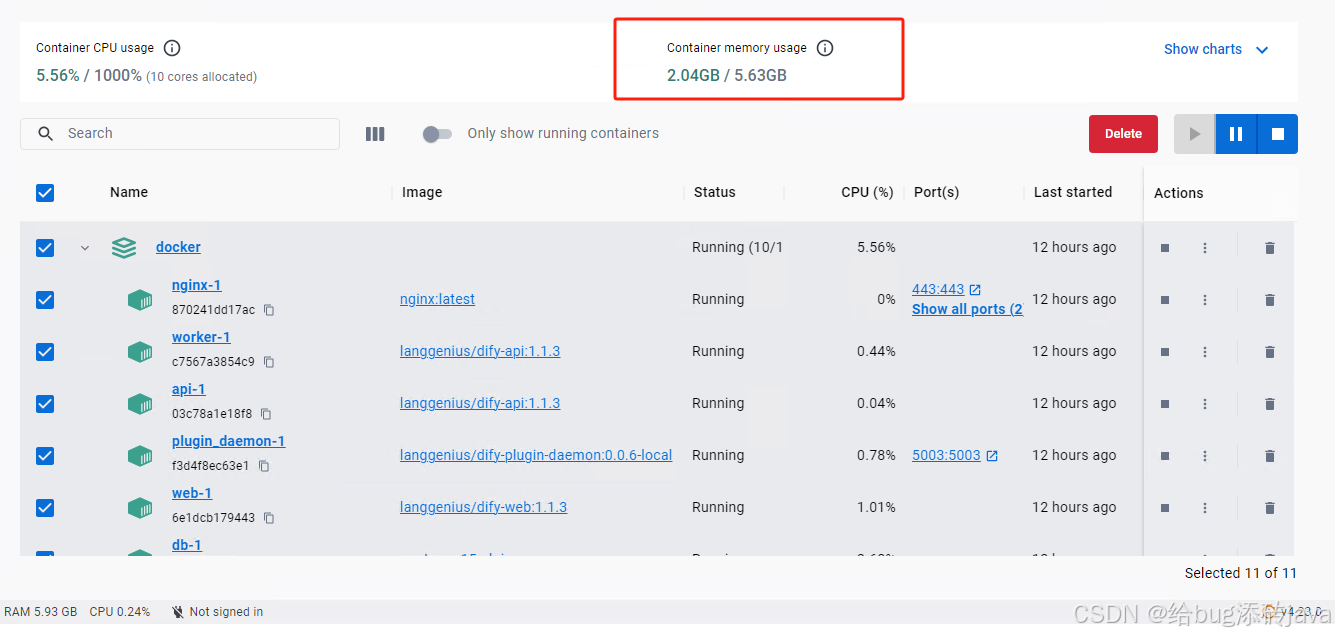Image resolution: width=1335 pixels, height=636 pixels.
Task: Copy nginx-1 container ID 870241dd17ac
Action: click(x=269, y=310)
